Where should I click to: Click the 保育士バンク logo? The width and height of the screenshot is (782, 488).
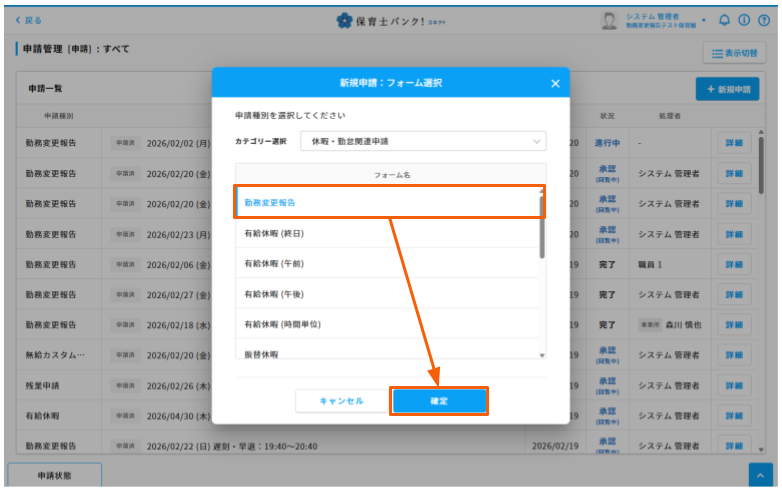(390, 20)
